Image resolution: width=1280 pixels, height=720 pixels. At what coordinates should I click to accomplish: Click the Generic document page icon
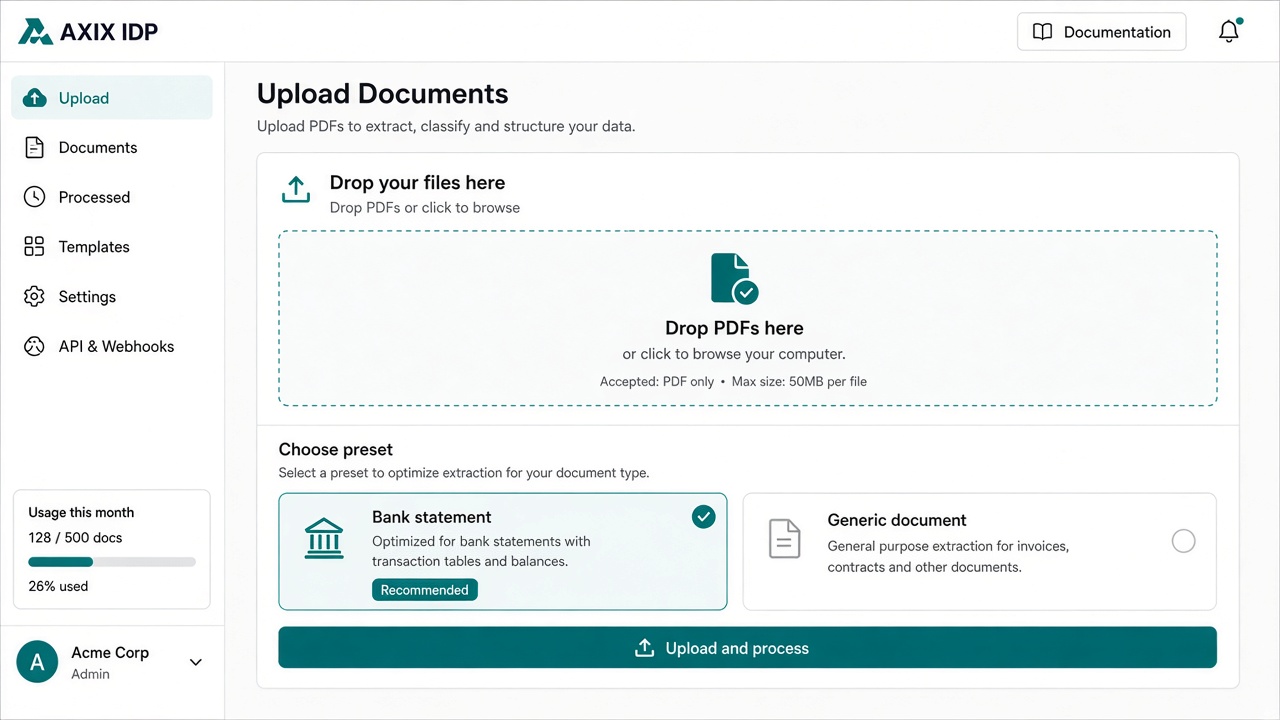[x=785, y=539]
